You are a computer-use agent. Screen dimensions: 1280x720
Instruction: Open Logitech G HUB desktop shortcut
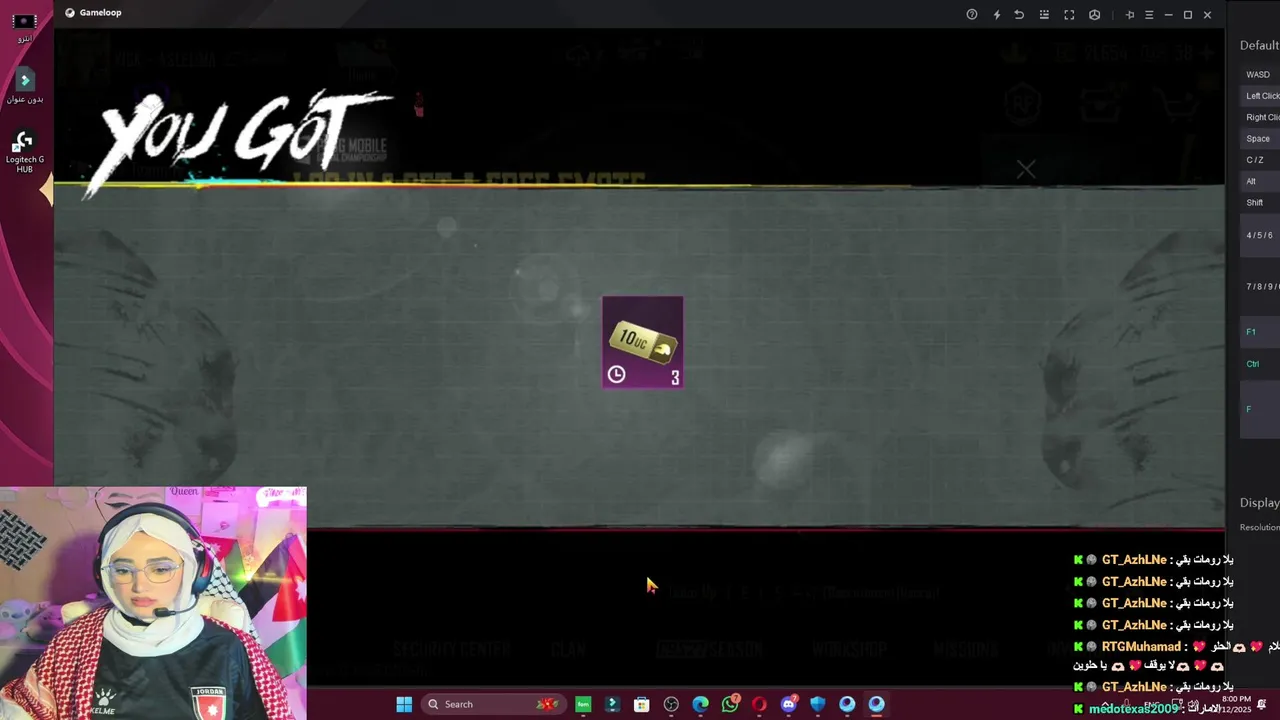(x=25, y=151)
